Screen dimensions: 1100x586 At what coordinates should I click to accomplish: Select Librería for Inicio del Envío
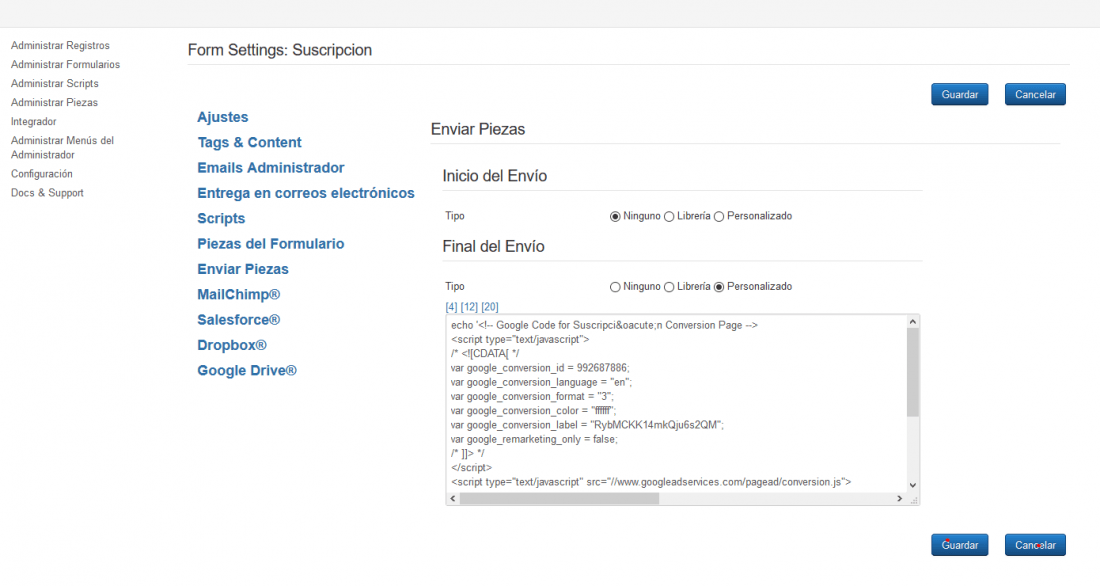tap(669, 217)
